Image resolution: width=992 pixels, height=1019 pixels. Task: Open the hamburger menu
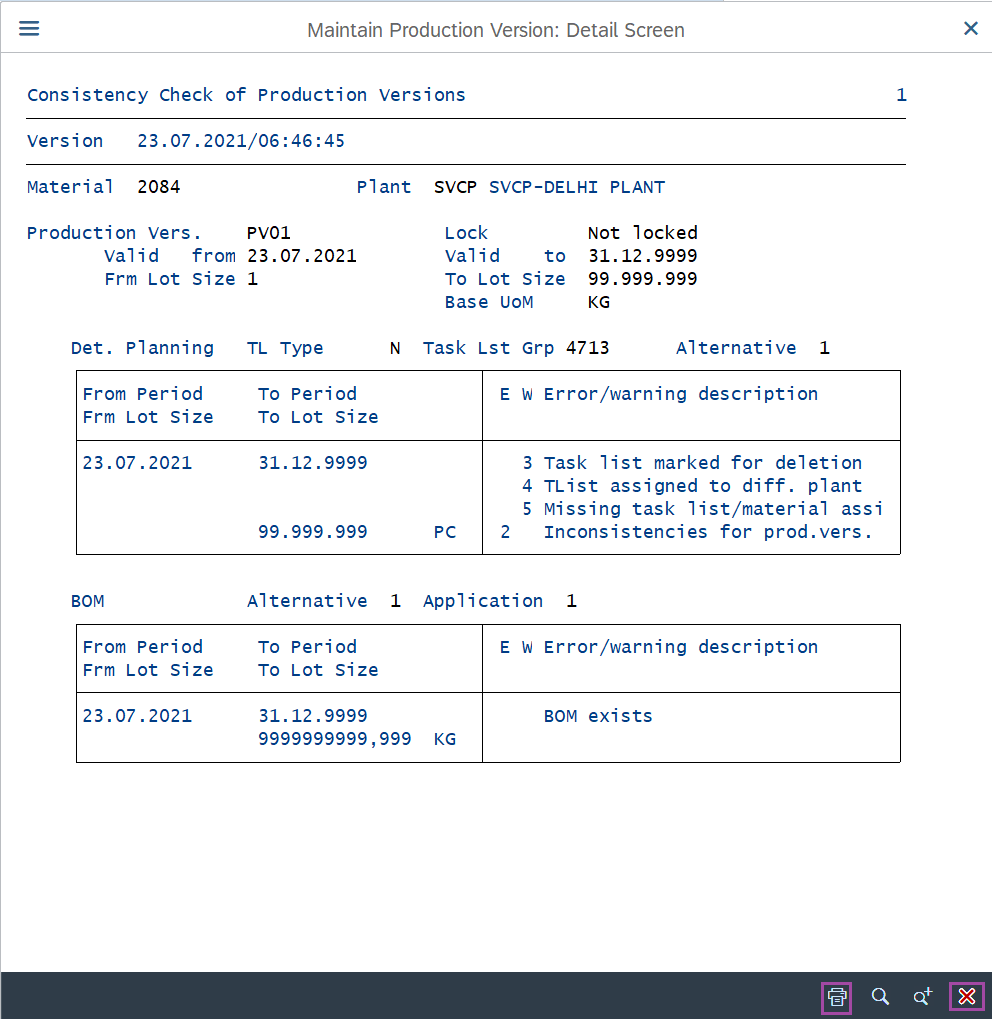point(28,28)
